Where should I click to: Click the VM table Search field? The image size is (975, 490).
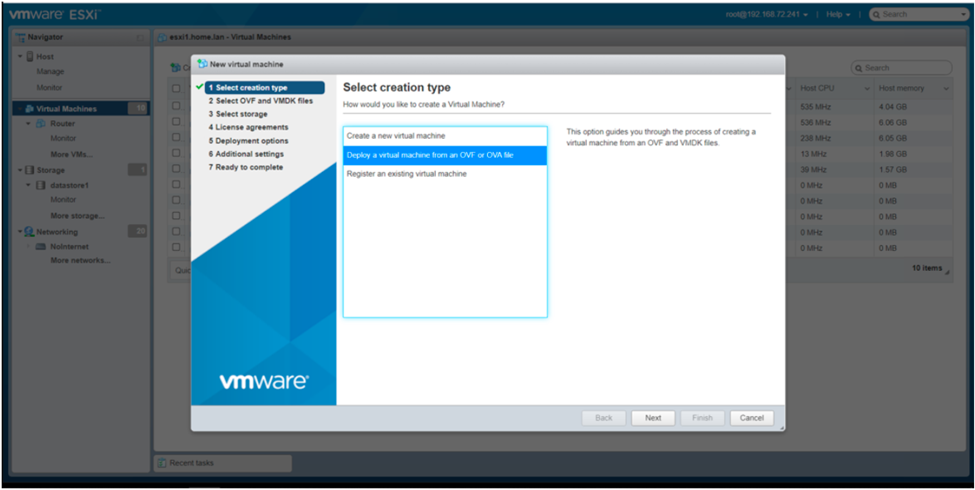pyautogui.click(x=902, y=68)
